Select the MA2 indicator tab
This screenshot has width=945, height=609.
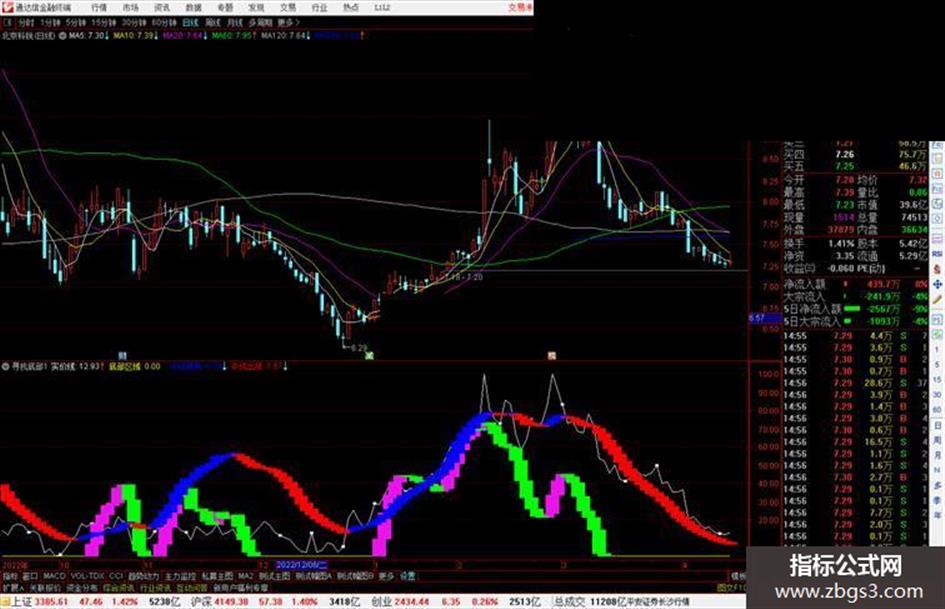(245, 576)
